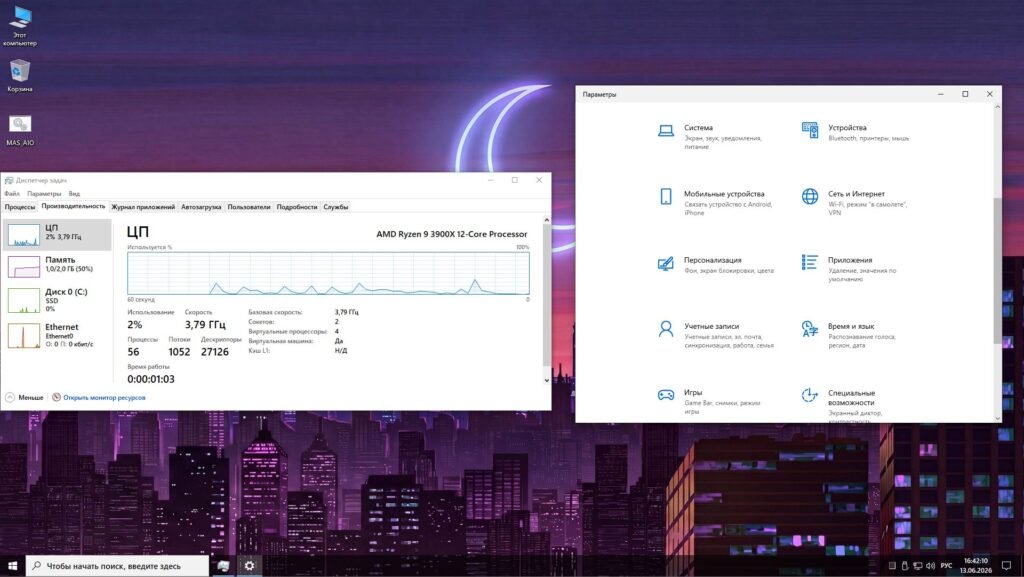The width and height of the screenshot is (1024, 577).
Task: Open the Устройства settings icon
Action: (810, 130)
